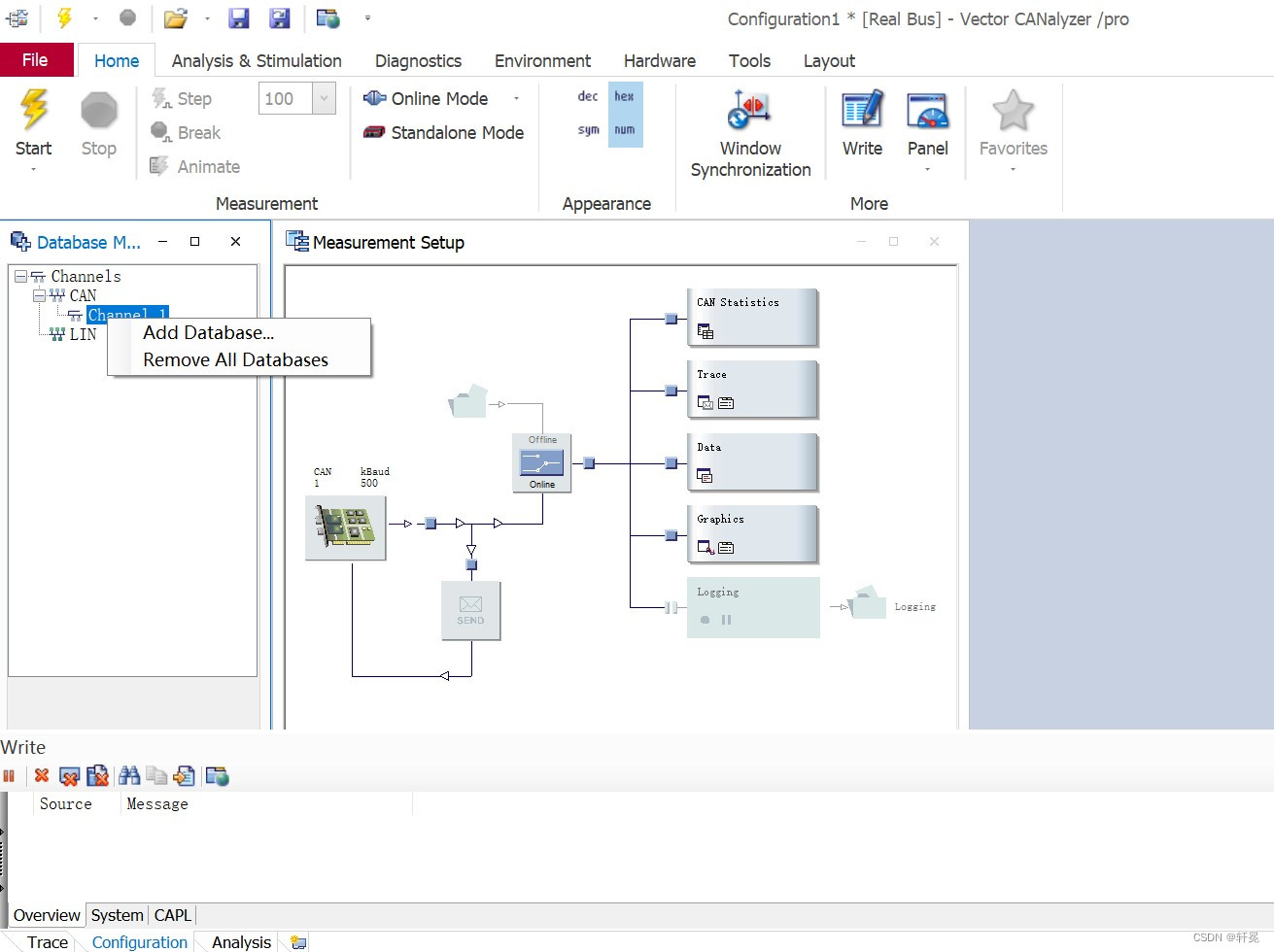This screenshot has width=1274, height=952.
Task: Click quick-access lightning start icon
Action: [65, 17]
